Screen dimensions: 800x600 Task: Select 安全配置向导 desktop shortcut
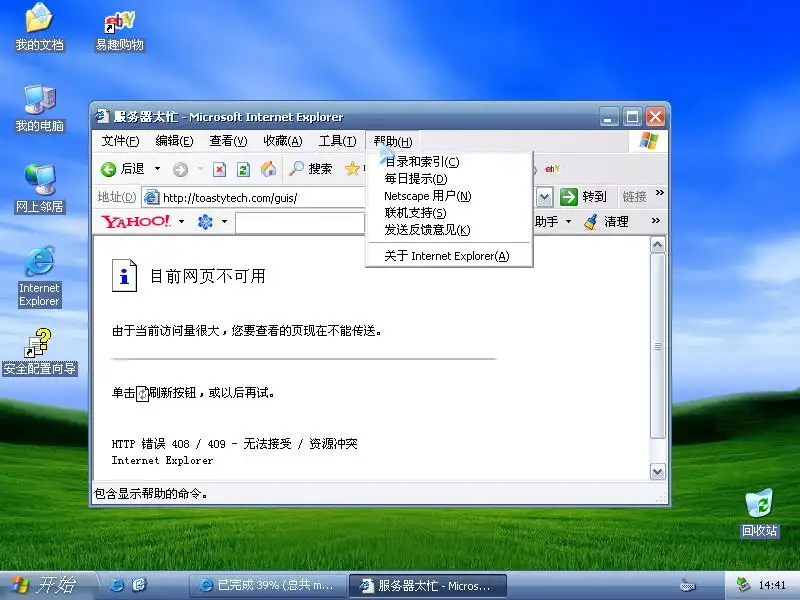tap(39, 353)
